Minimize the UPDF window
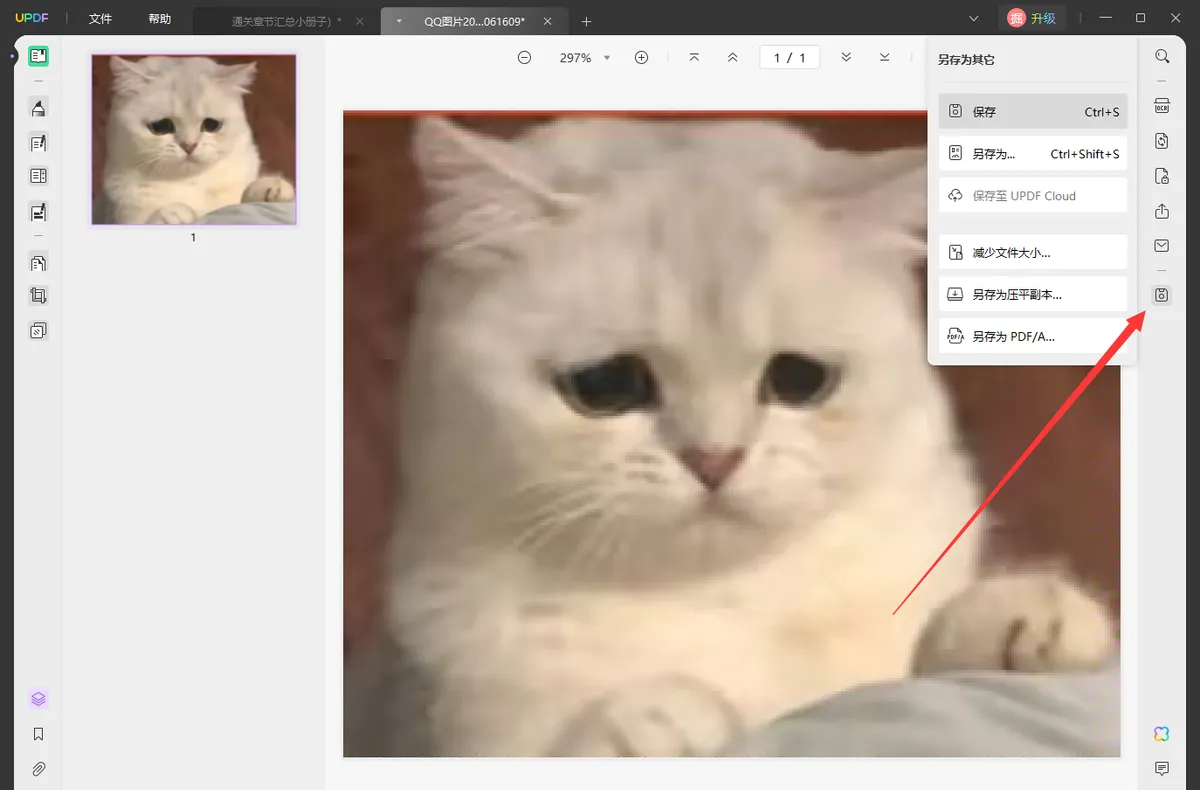The height and width of the screenshot is (790, 1200). pos(1104,18)
